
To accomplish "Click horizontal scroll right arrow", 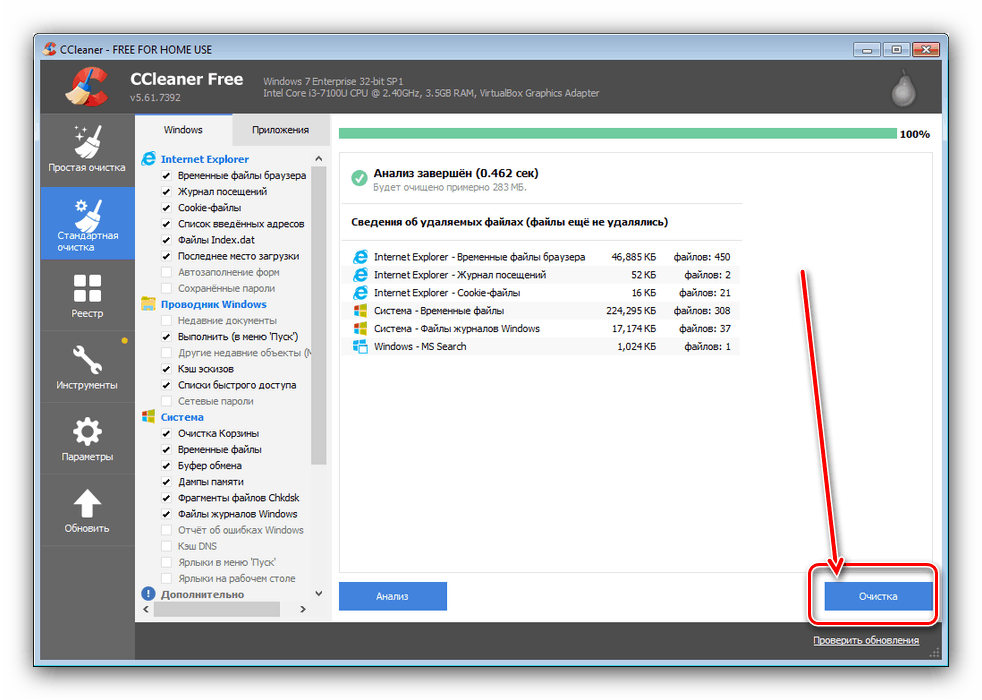I will point(303,609).
